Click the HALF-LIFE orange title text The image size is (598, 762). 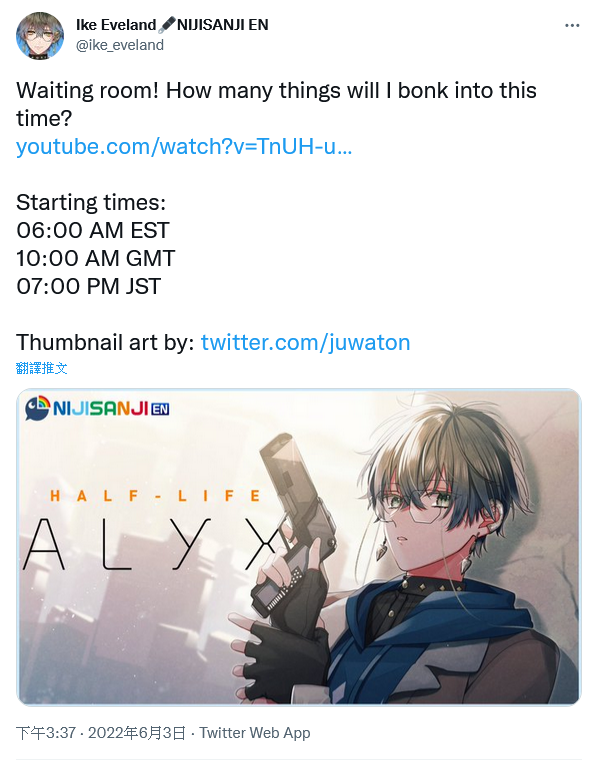click(x=155, y=496)
